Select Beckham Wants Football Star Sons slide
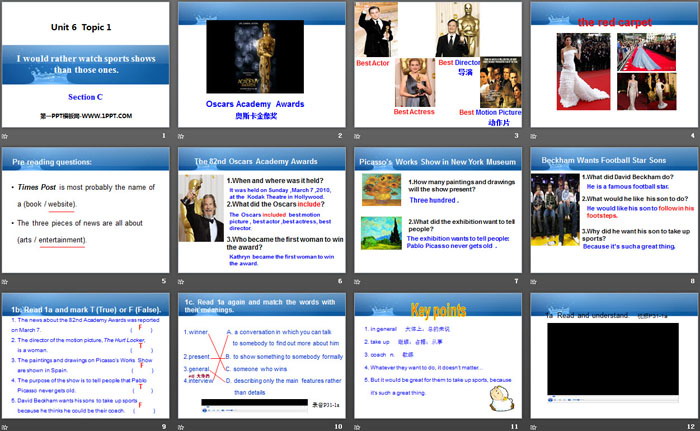 click(x=614, y=210)
